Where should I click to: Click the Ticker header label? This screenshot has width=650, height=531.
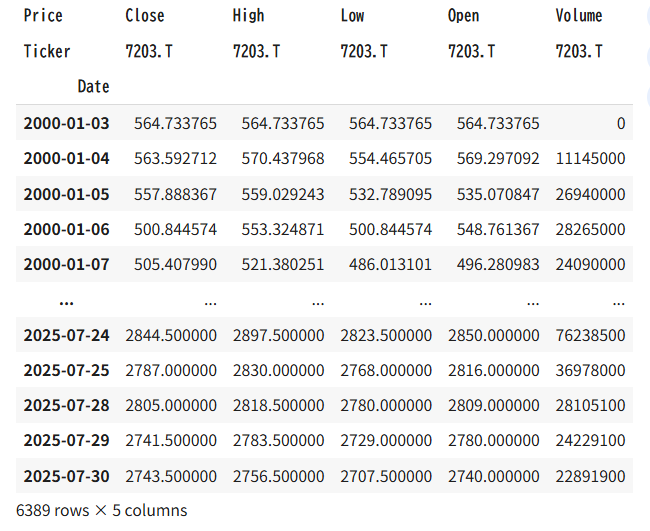[47, 51]
